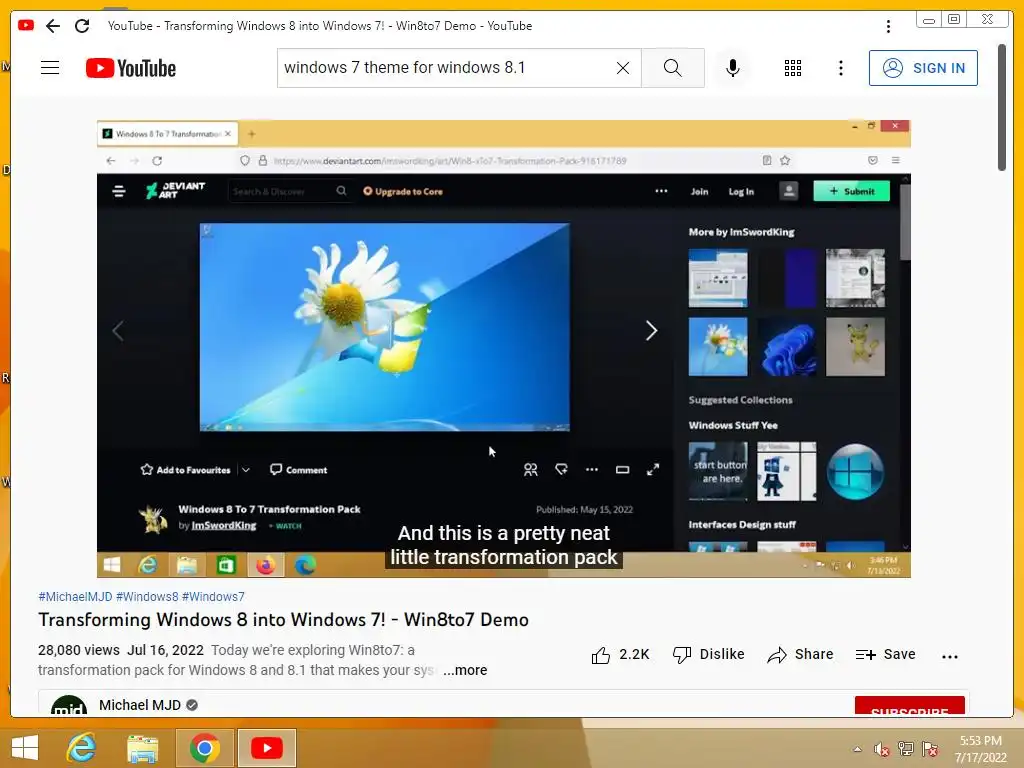Open more actions ellipsis beside Save
This screenshot has height=768, width=1024.
(x=950, y=656)
